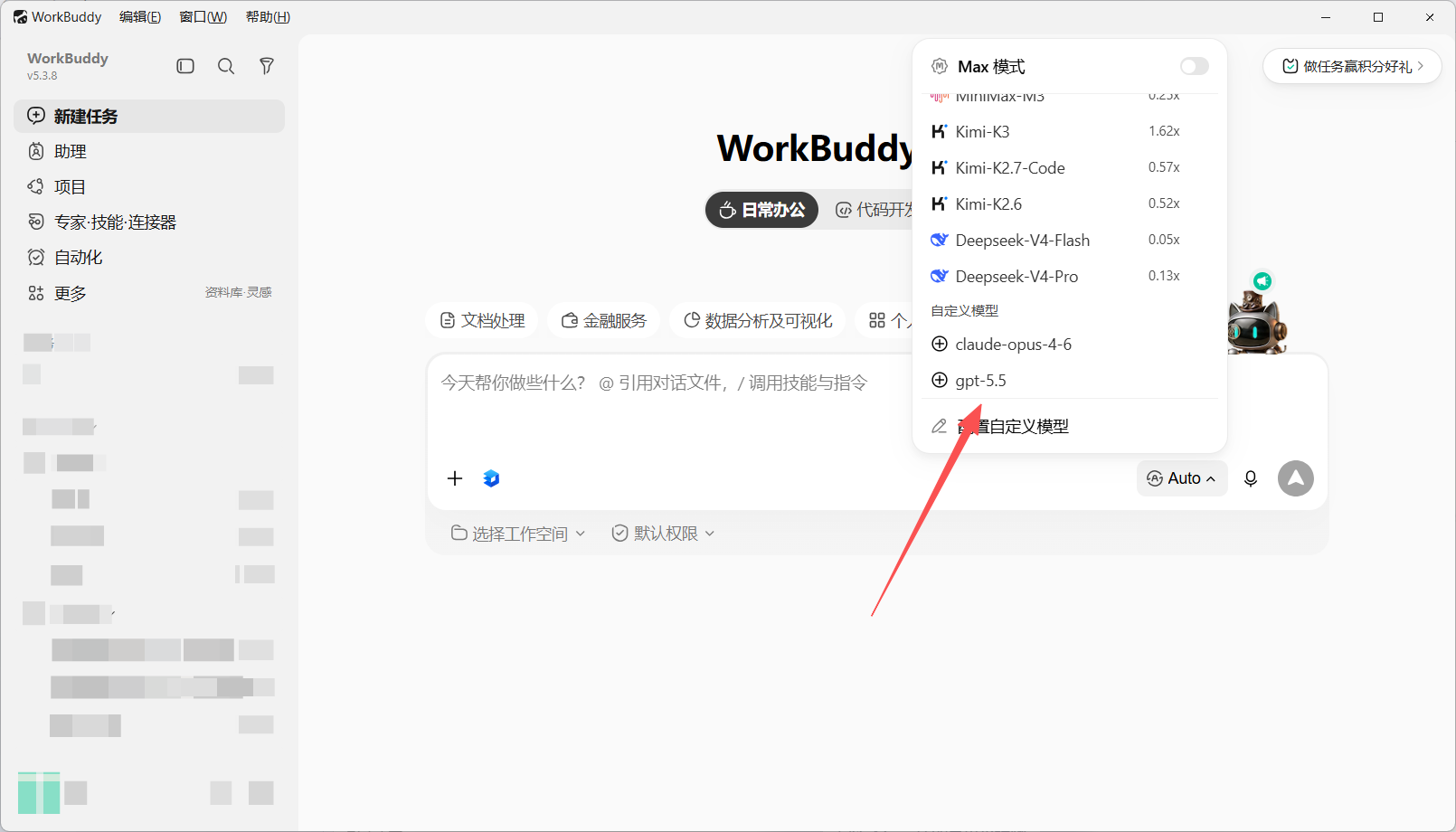1456x832 pixels.
Task: Switch to the 代码开发 tab
Action: point(874,210)
